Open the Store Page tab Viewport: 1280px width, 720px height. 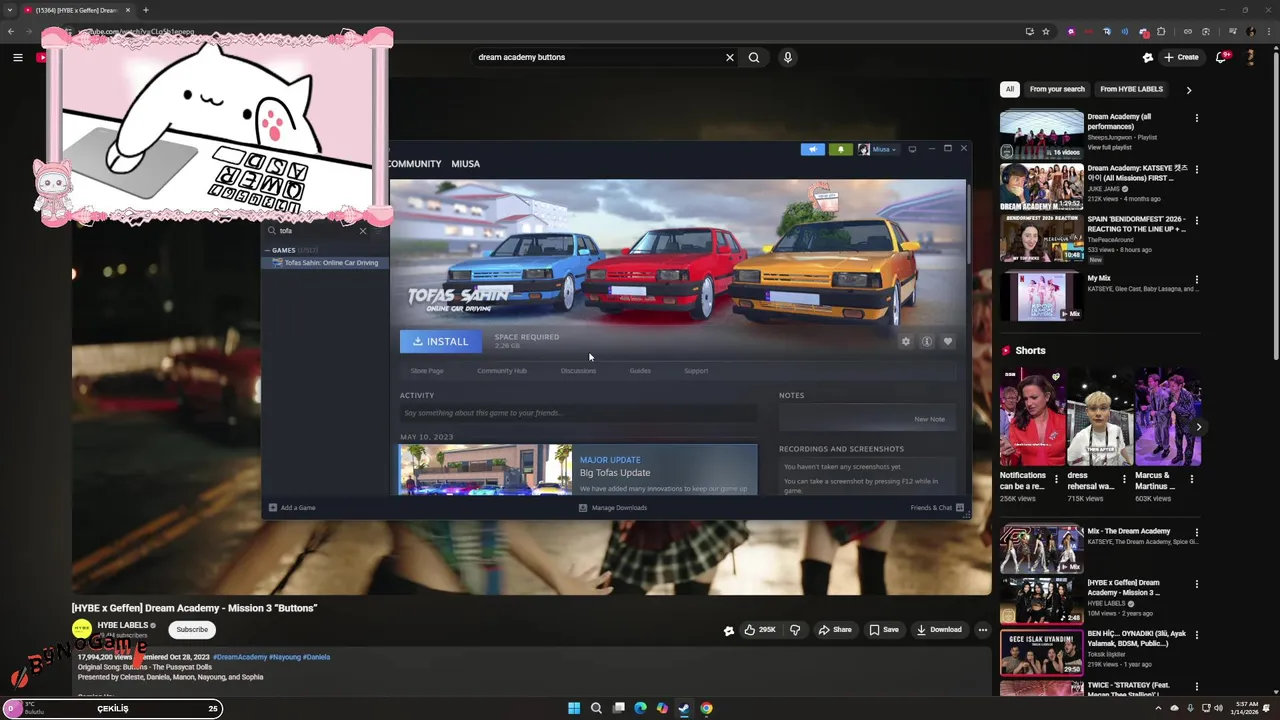tap(427, 371)
